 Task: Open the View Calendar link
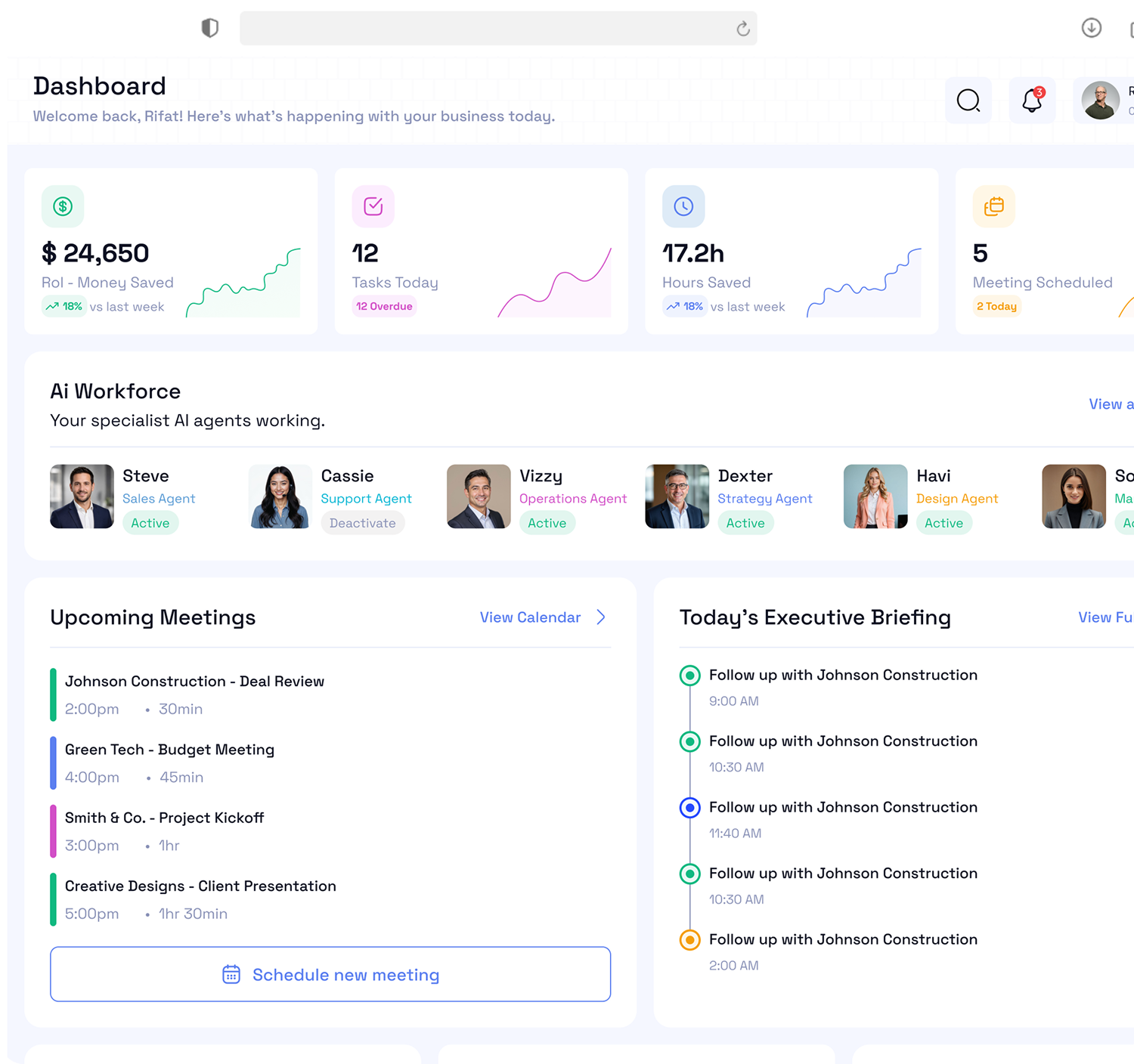[531, 617]
